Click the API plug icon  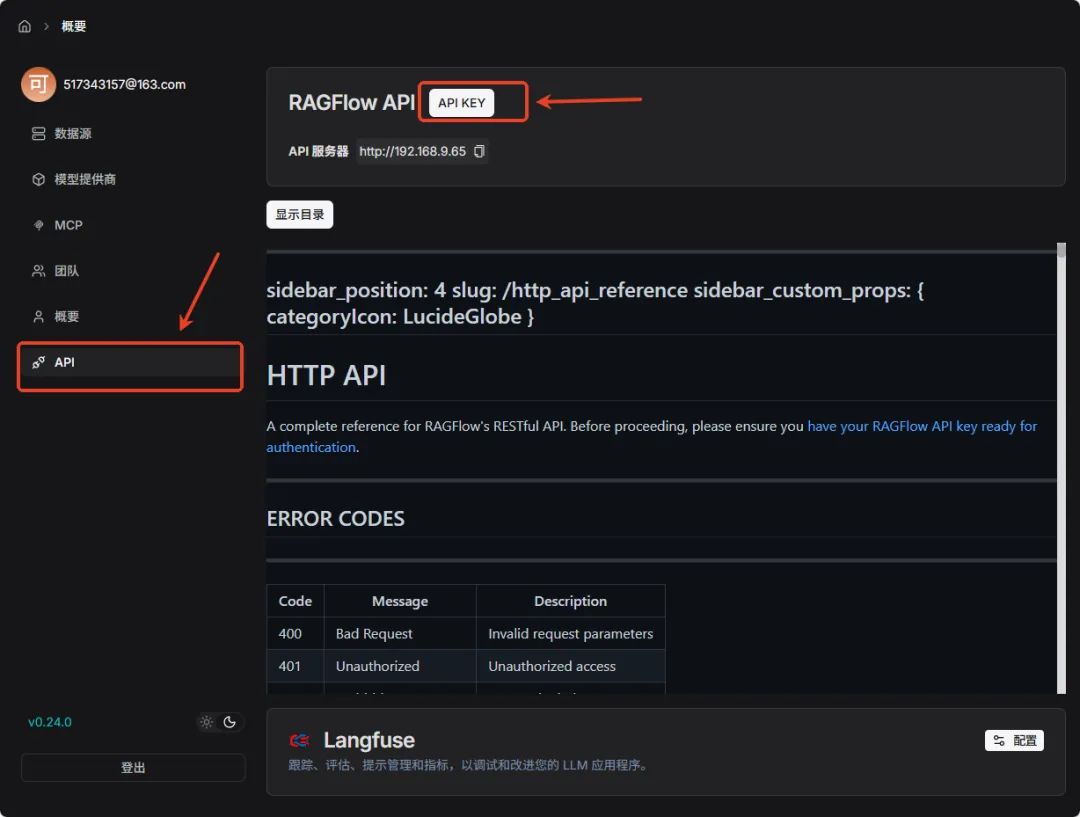pyautogui.click(x=39, y=362)
